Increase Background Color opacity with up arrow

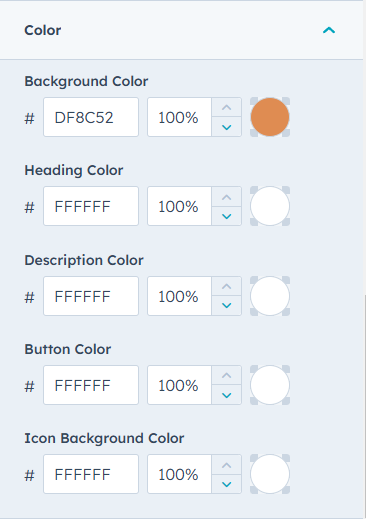[x=227, y=107]
